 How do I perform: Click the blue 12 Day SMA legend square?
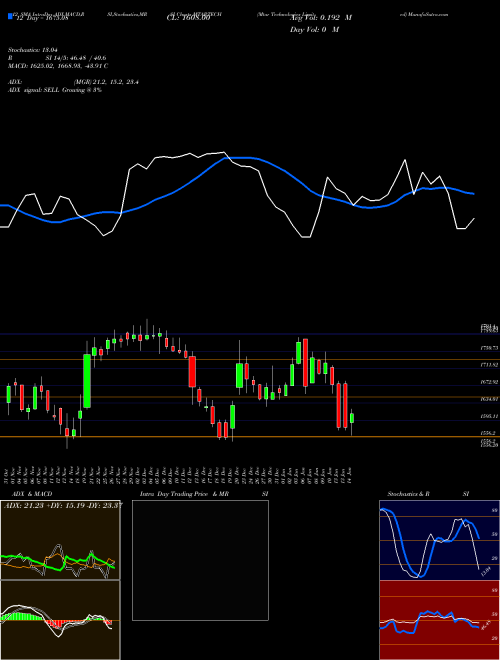coord(10,17)
